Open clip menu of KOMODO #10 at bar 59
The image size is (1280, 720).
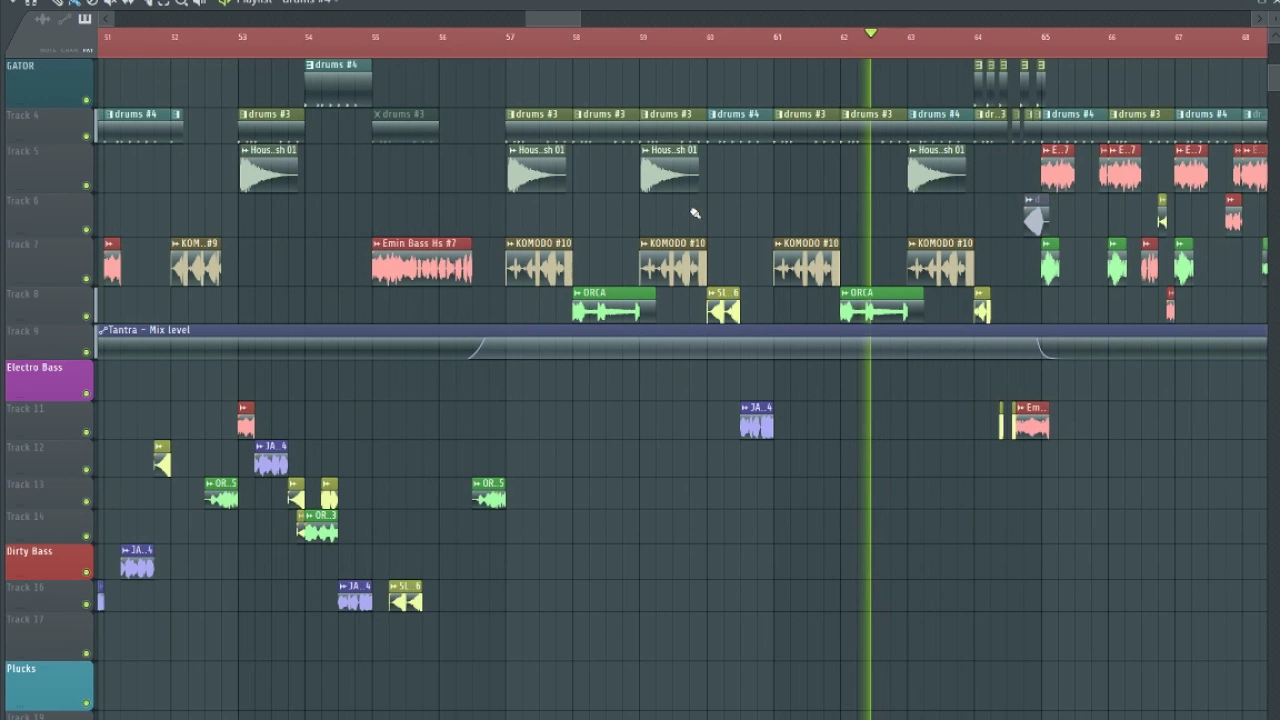click(x=645, y=243)
